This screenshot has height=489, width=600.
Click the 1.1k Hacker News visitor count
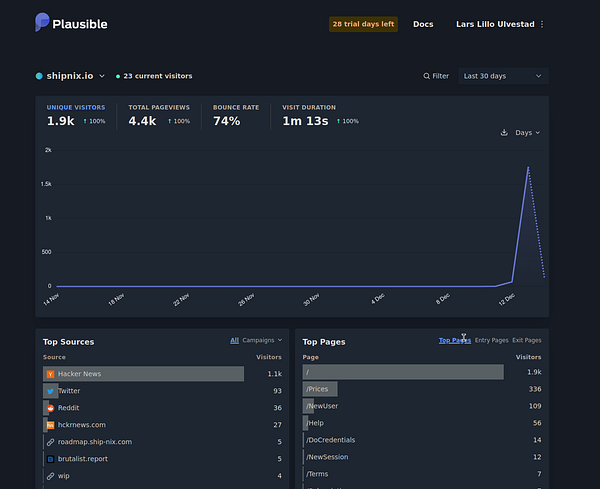click(275, 374)
